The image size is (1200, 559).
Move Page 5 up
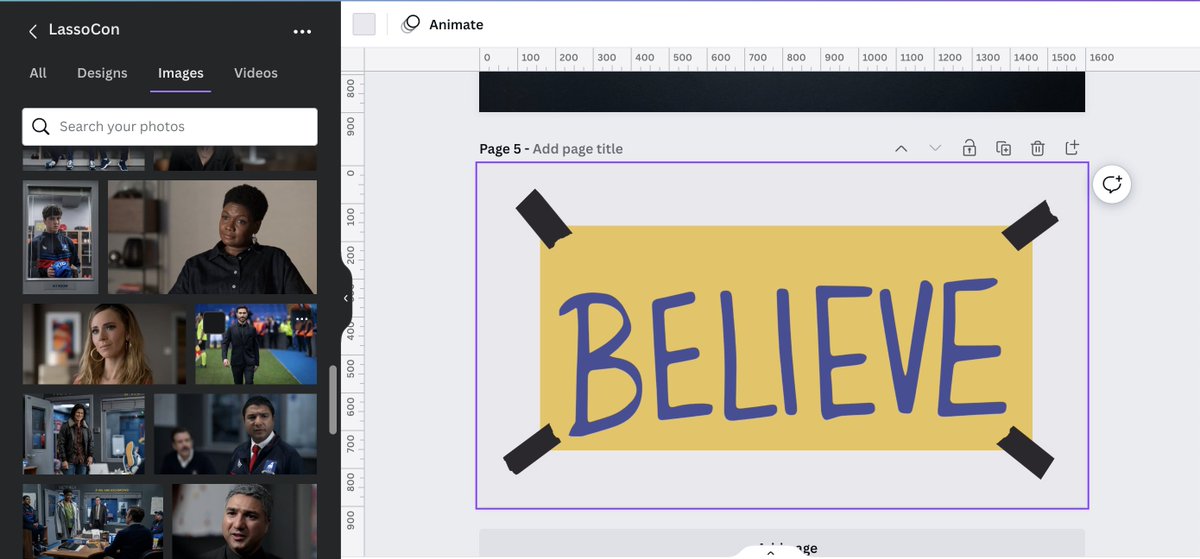pos(901,149)
